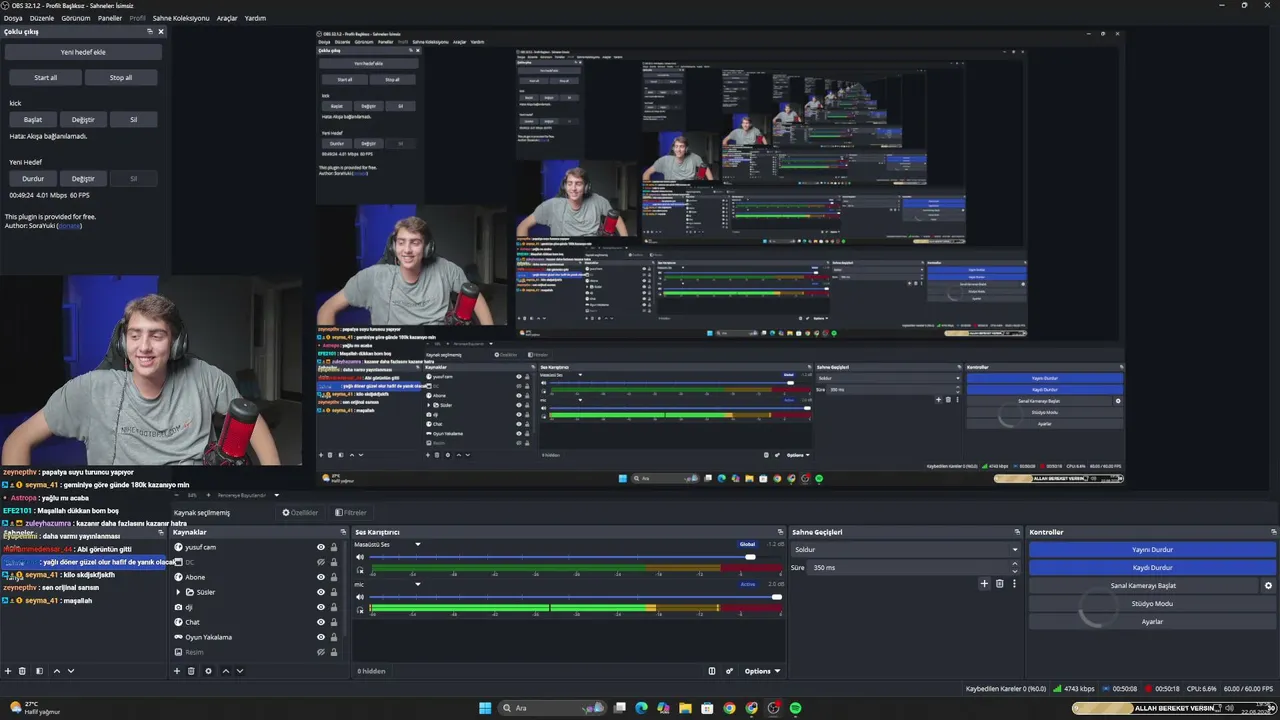The width and height of the screenshot is (1280, 720).
Task: Add a new source in Kaynaklar
Action: tap(177, 671)
